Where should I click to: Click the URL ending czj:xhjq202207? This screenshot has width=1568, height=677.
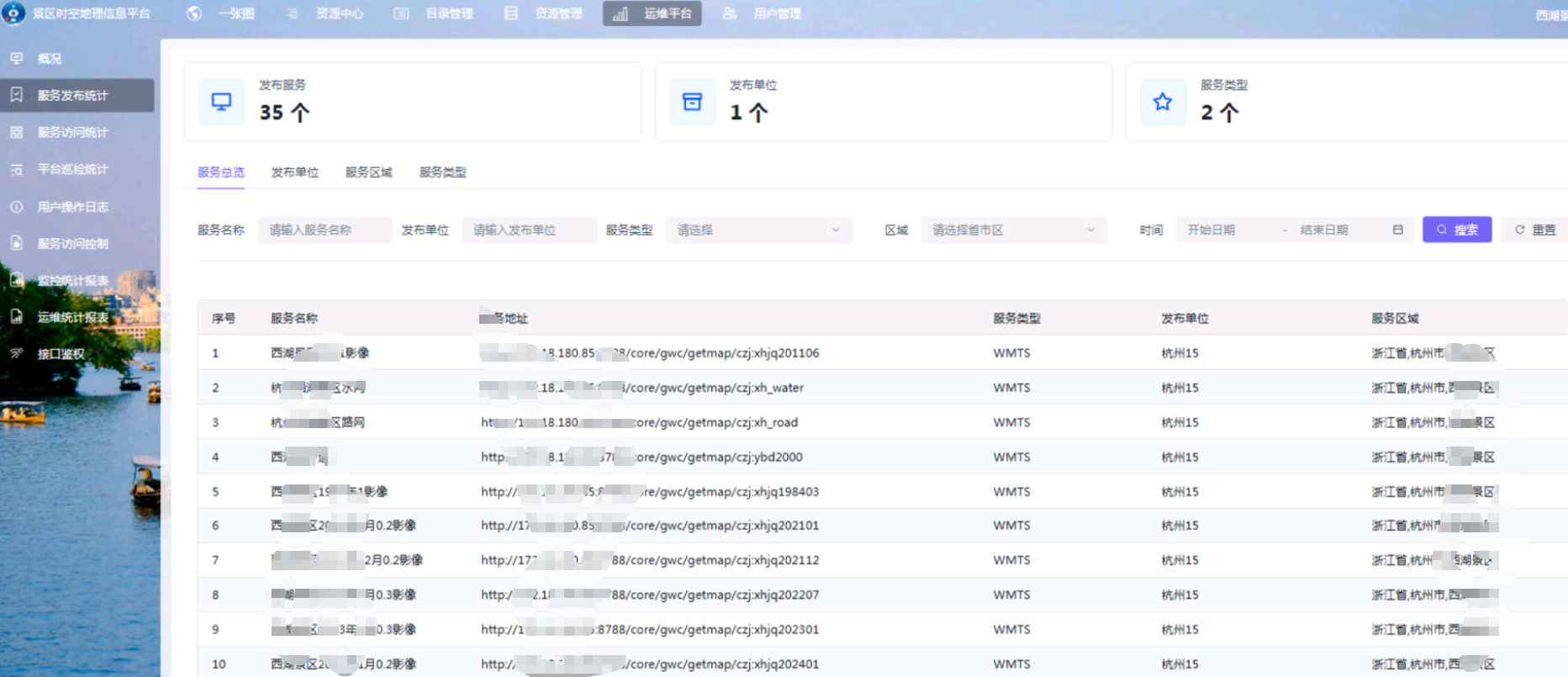coord(650,595)
